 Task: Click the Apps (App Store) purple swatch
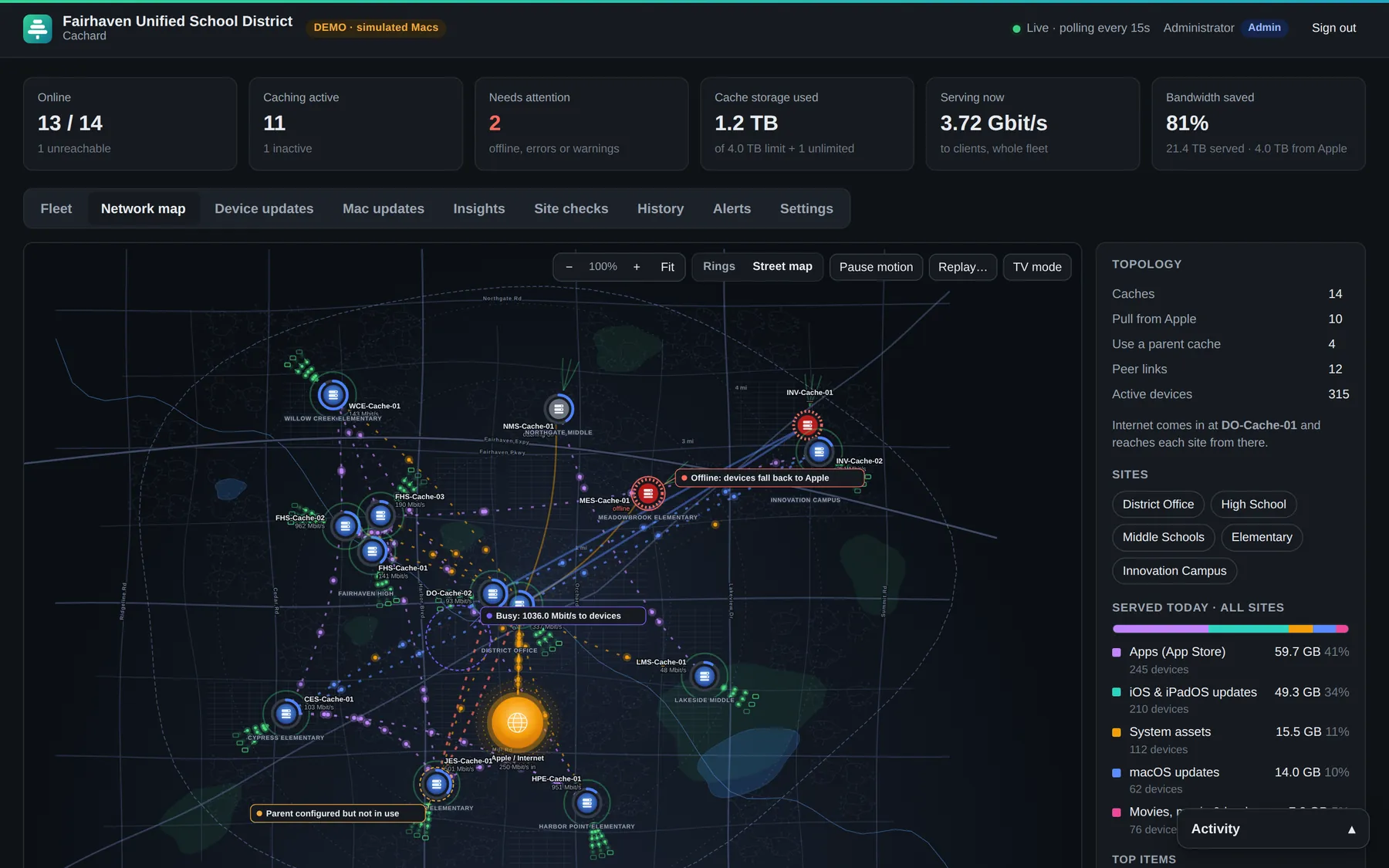[x=1116, y=653]
